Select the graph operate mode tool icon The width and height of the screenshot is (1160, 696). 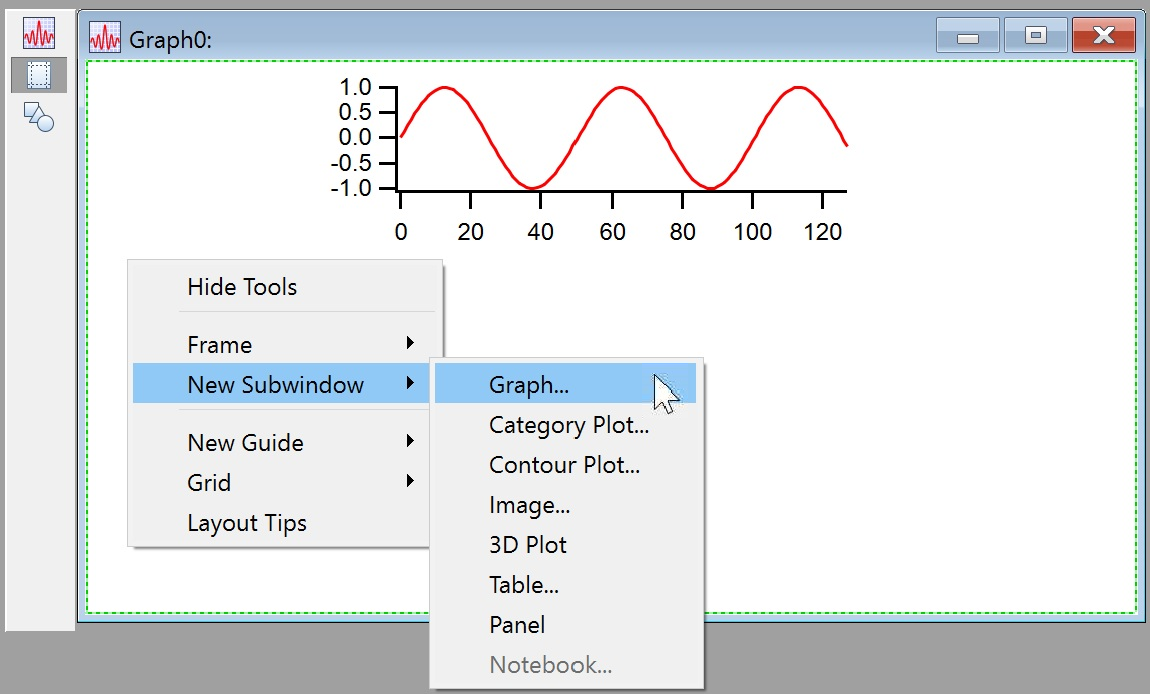click(39, 35)
